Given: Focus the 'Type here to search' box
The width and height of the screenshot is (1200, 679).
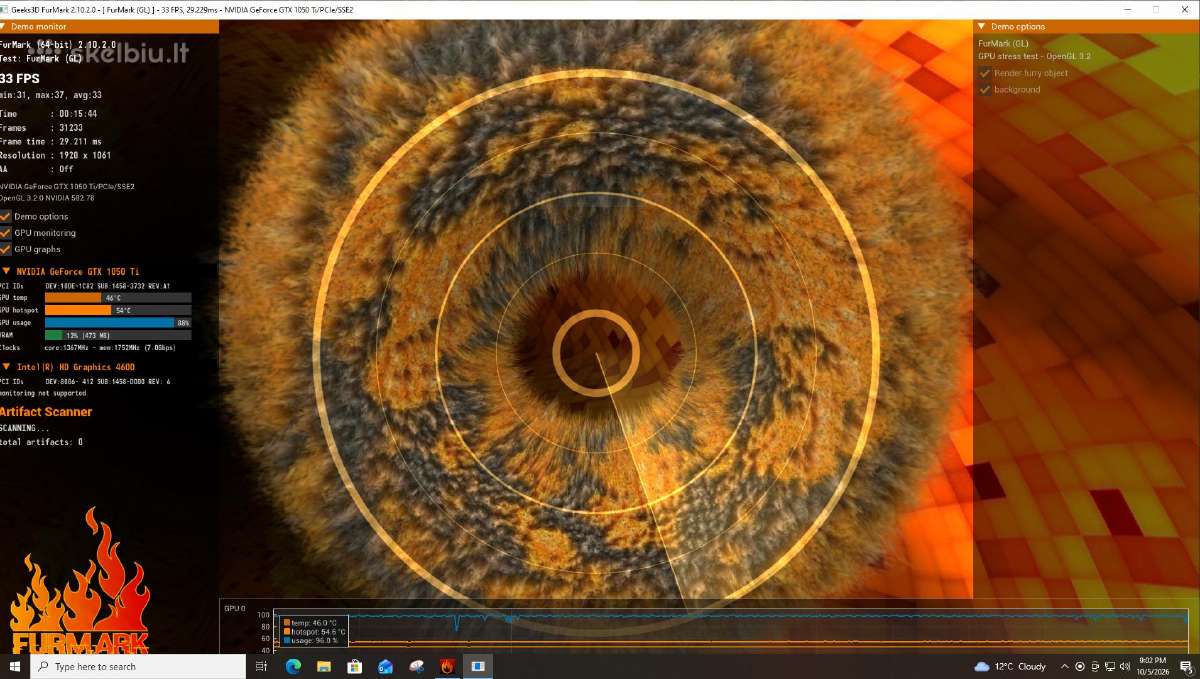Looking at the screenshot, I should click(x=138, y=666).
